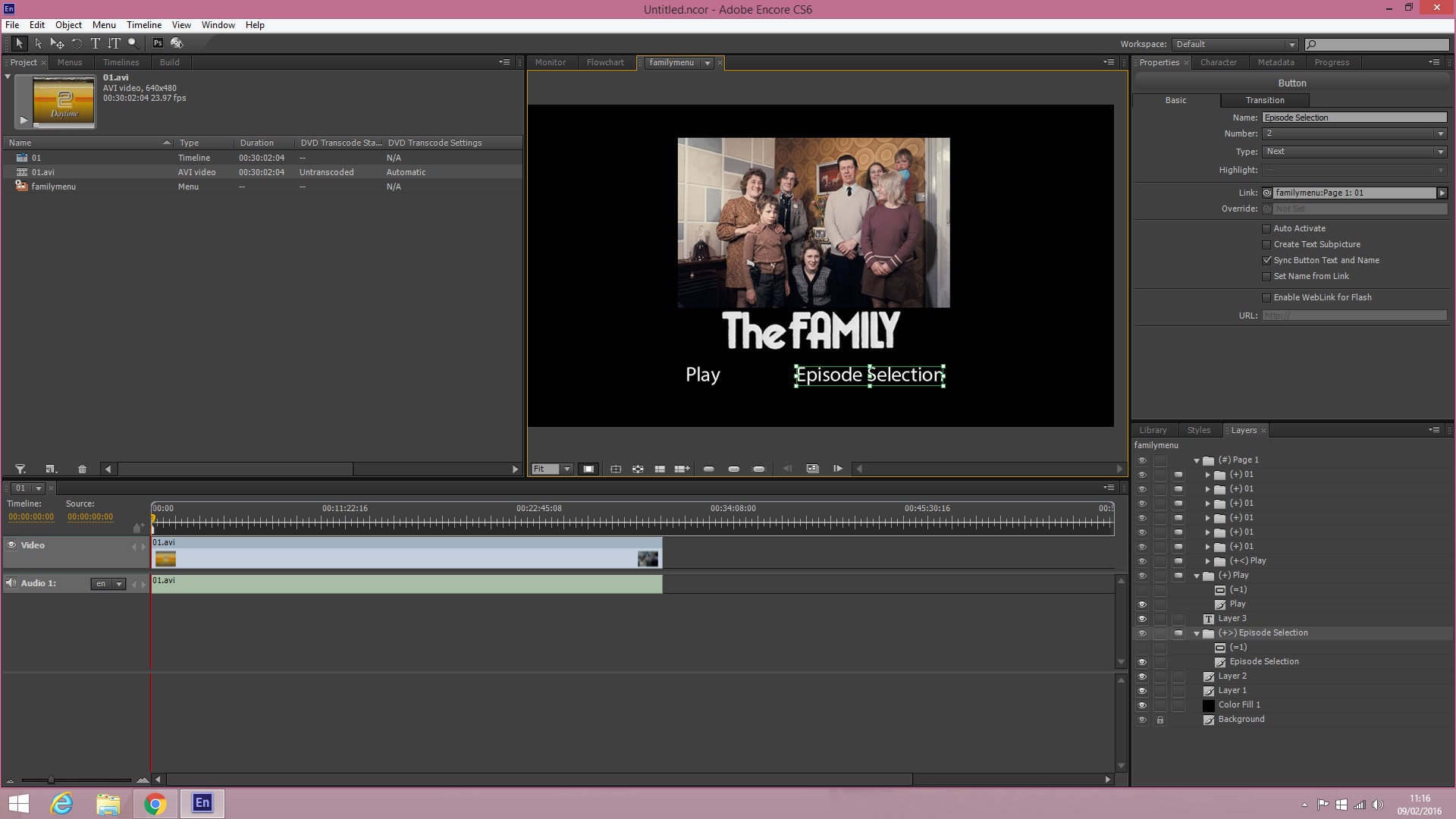Open the Timeline menu
The width and height of the screenshot is (1456, 819).
click(x=143, y=25)
